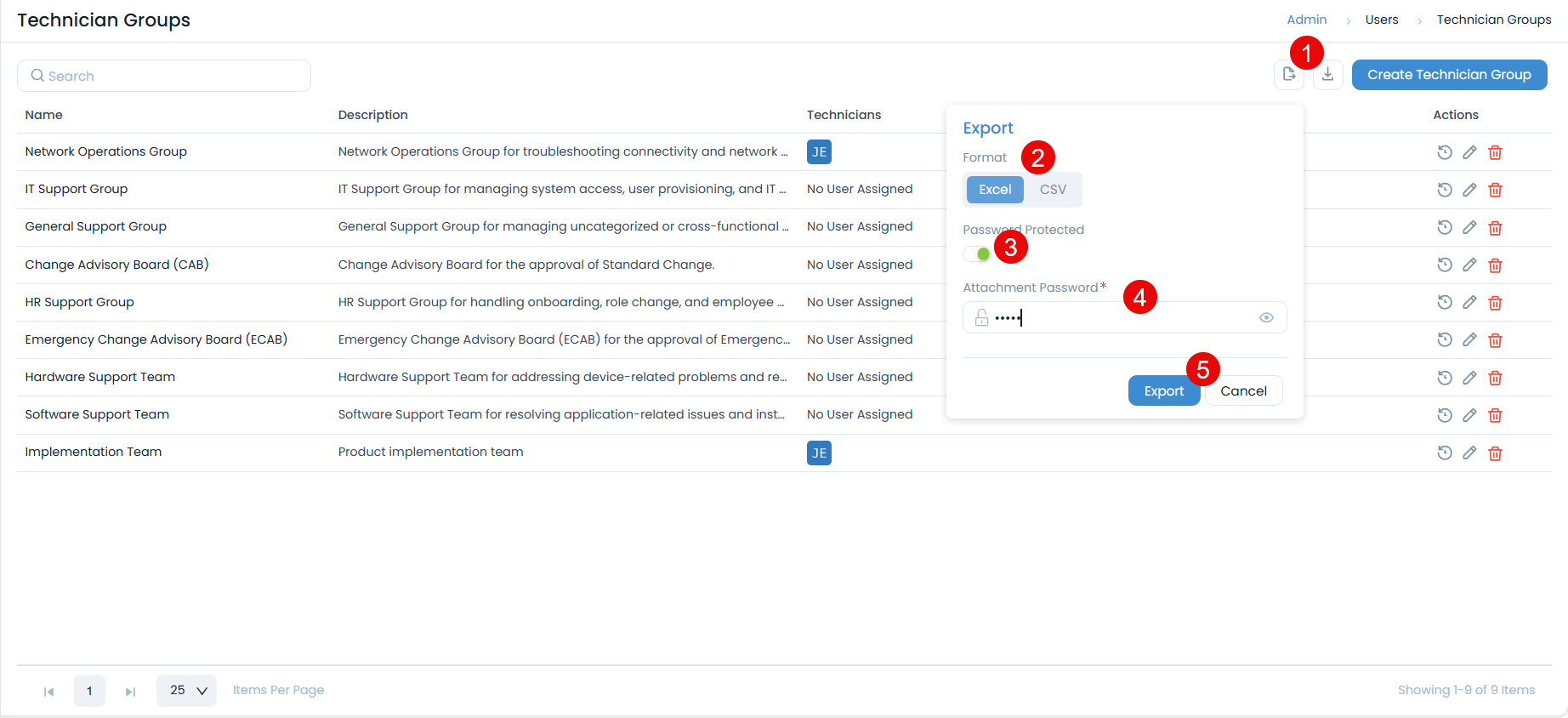The image size is (1568, 718).
Task: Show attachment password with eye icon
Action: [x=1266, y=317]
